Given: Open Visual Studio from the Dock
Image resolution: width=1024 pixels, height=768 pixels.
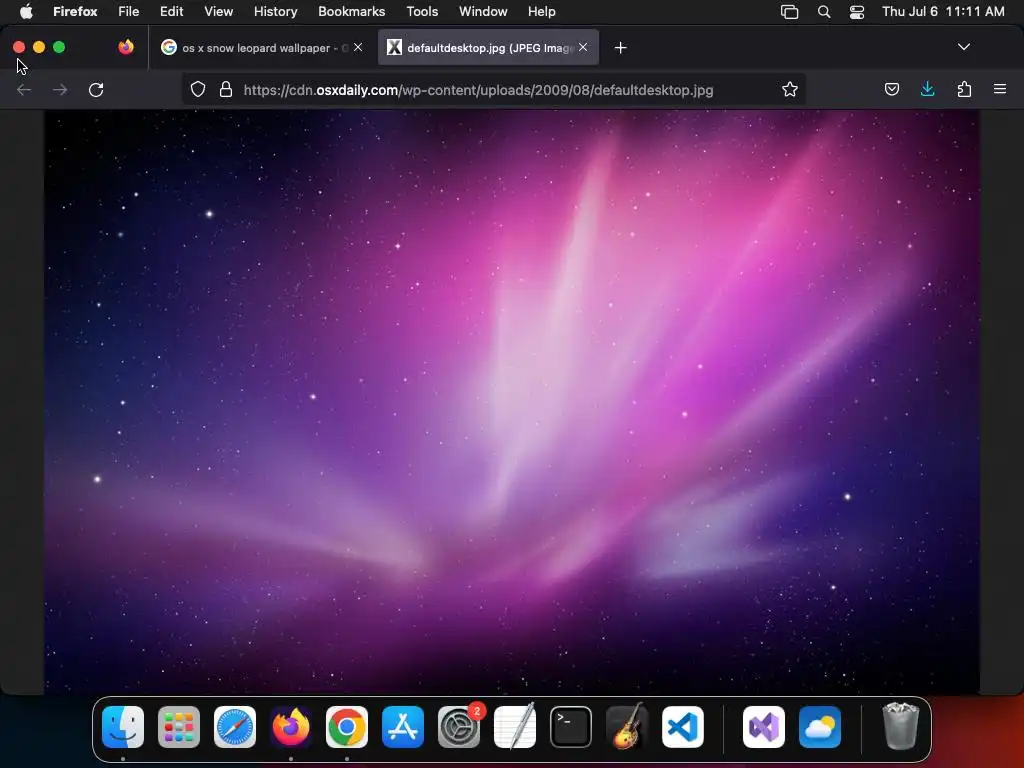Looking at the screenshot, I should (764, 727).
